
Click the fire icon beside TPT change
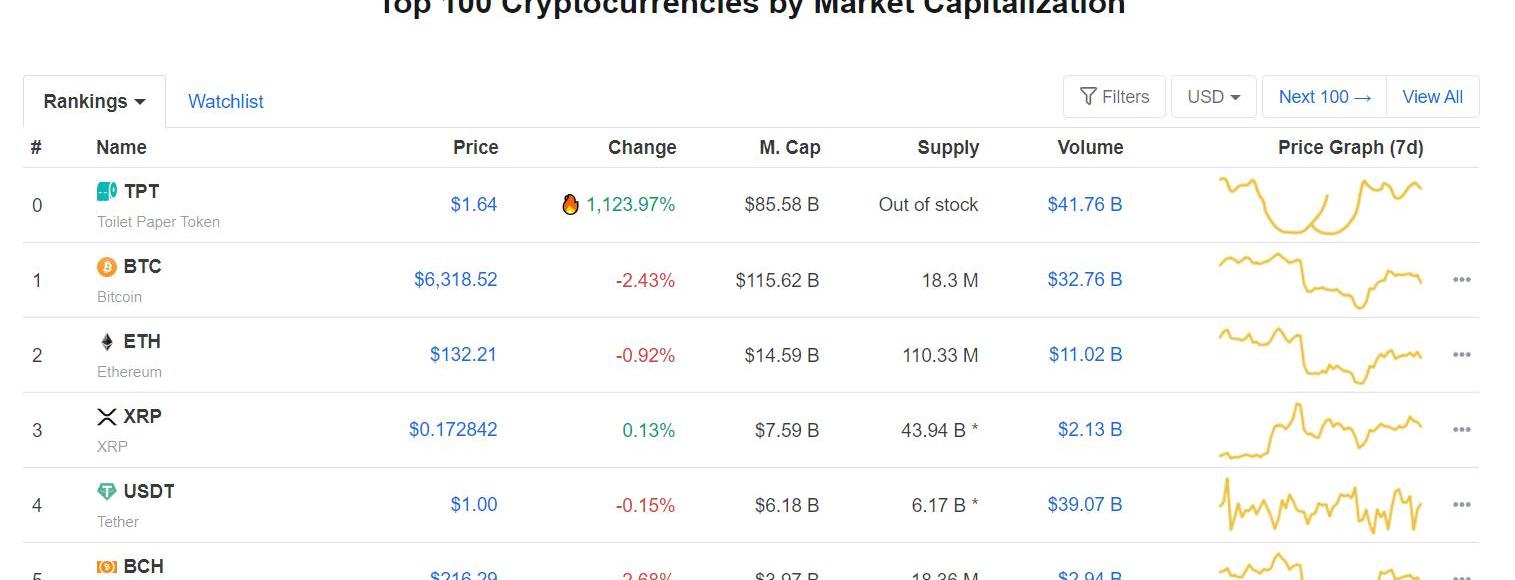tap(570, 205)
